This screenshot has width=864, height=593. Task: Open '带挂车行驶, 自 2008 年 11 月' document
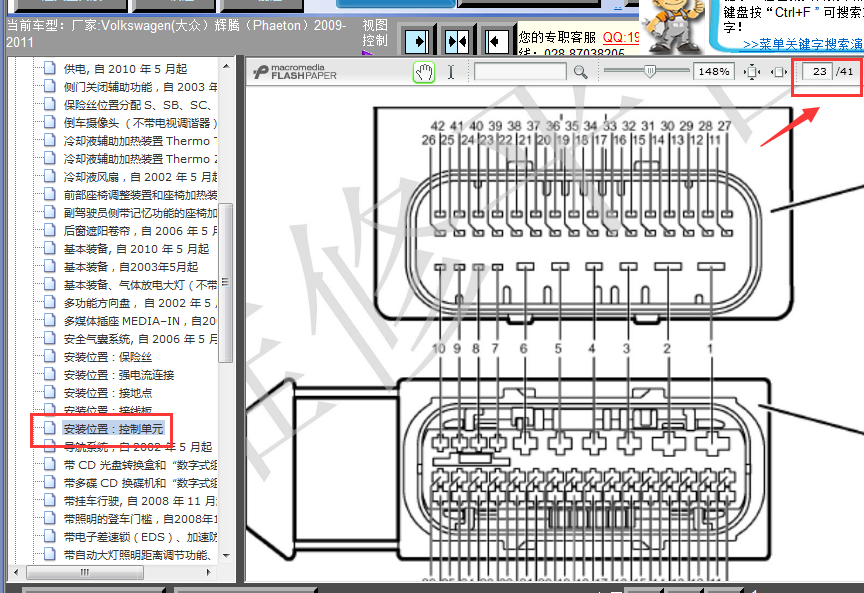141,501
